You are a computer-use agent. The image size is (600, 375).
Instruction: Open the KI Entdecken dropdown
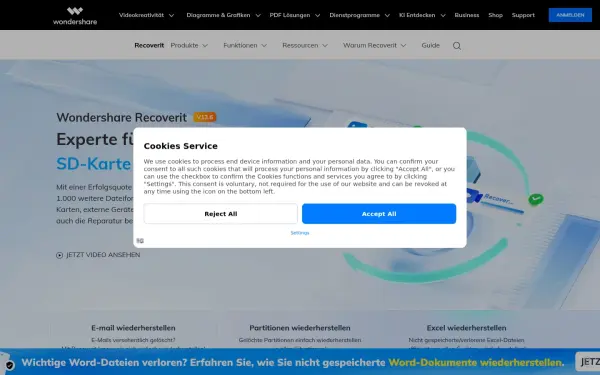[x=422, y=15]
